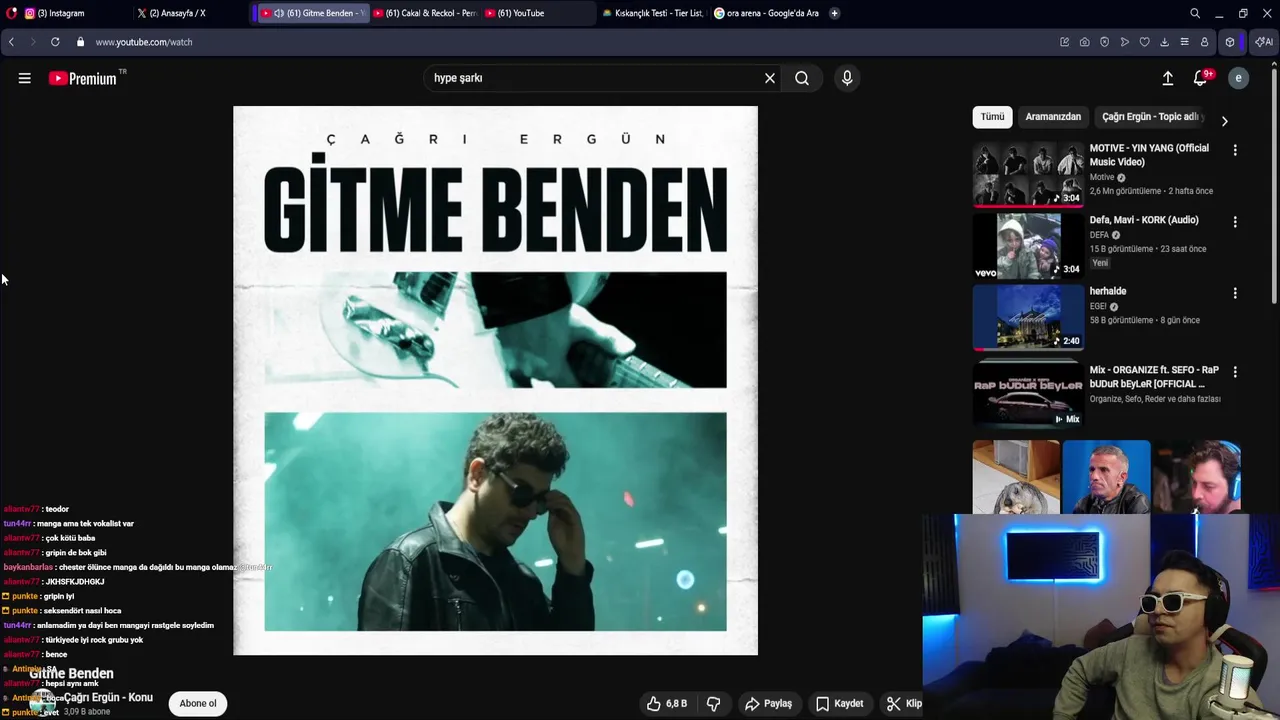Select the Çağrı Ergün - Topic chip
Image resolution: width=1280 pixels, height=720 pixels.
point(1150,117)
